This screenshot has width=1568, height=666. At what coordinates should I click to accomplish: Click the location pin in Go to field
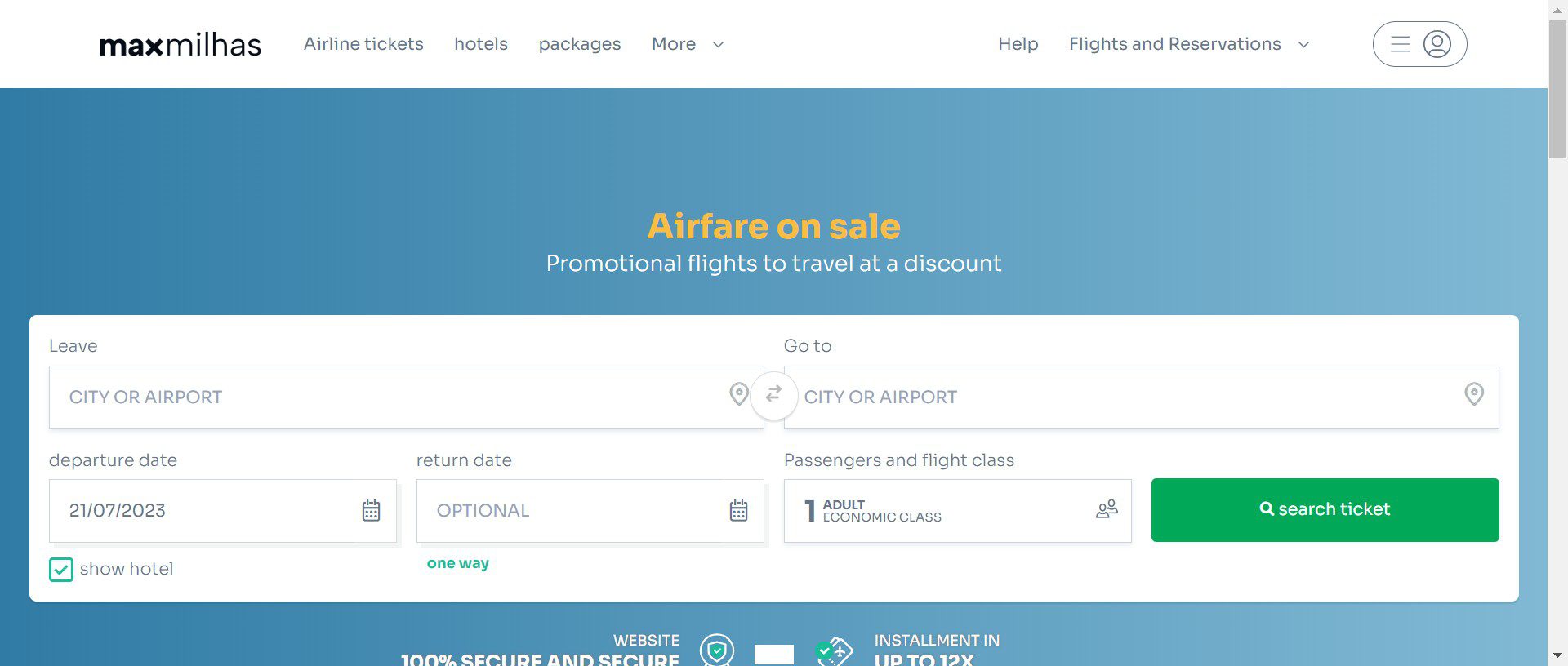(x=1473, y=395)
